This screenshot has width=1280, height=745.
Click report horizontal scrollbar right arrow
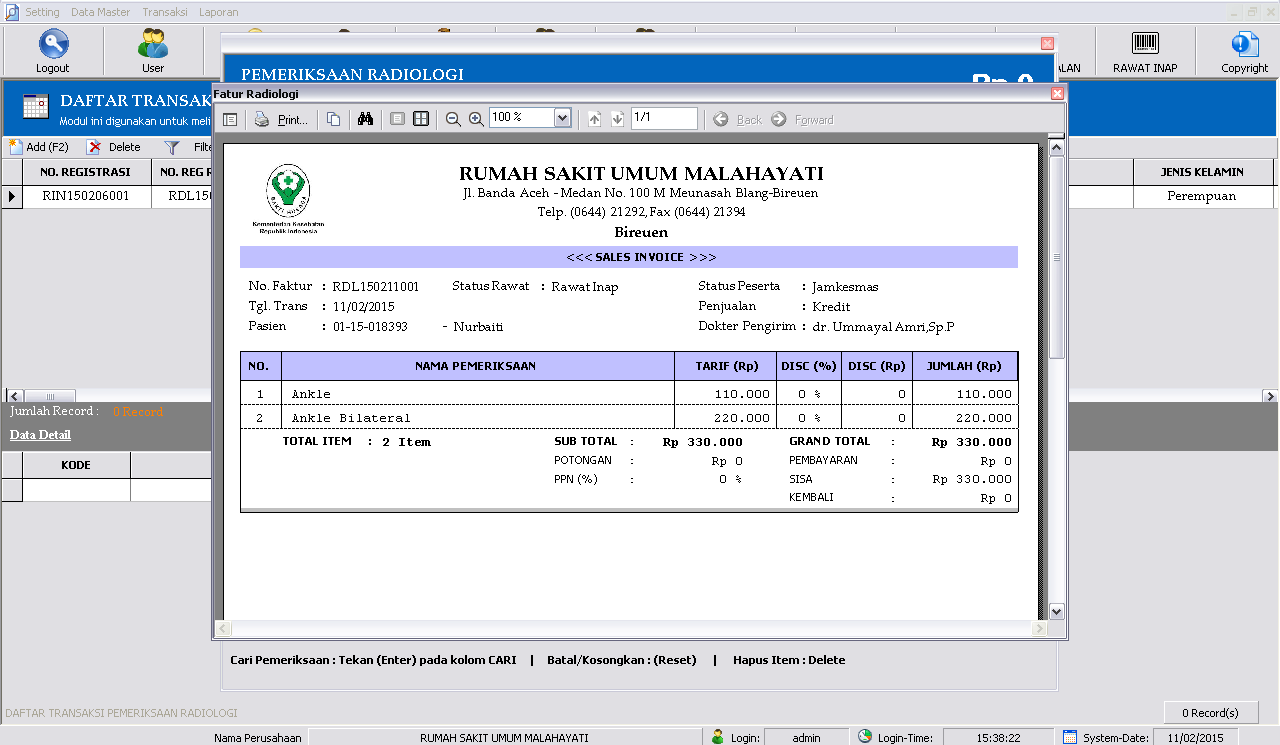(x=1039, y=629)
